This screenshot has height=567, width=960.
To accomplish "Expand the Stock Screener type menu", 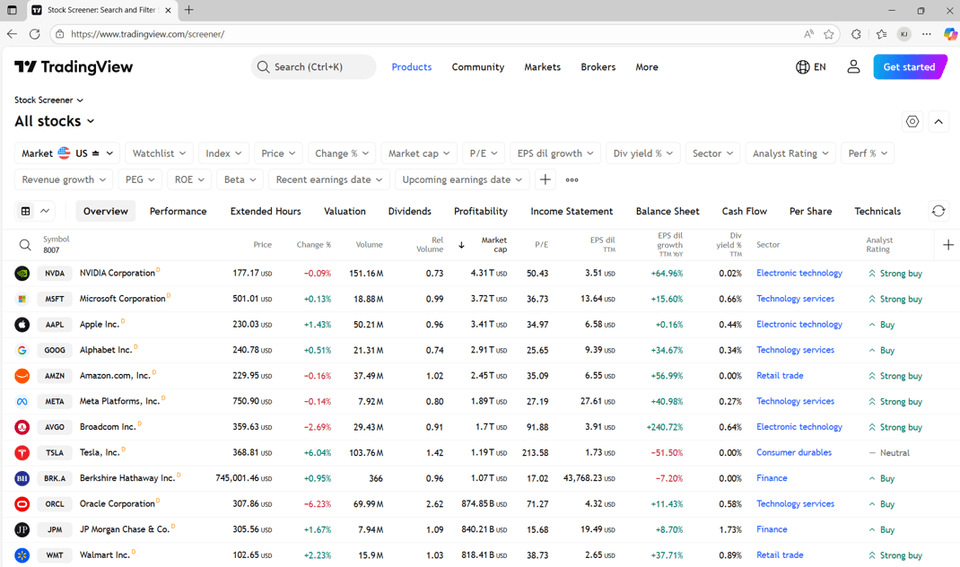I will (x=48, y=100).
